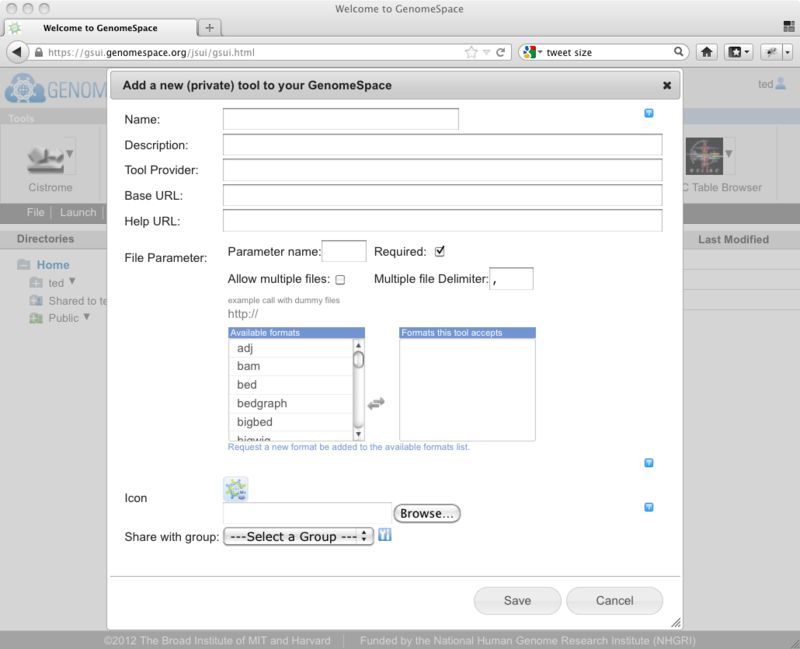The width and height of the screenshot is (800, 649).
Task: Click the default tool icon preview
Action: [236, 489]
